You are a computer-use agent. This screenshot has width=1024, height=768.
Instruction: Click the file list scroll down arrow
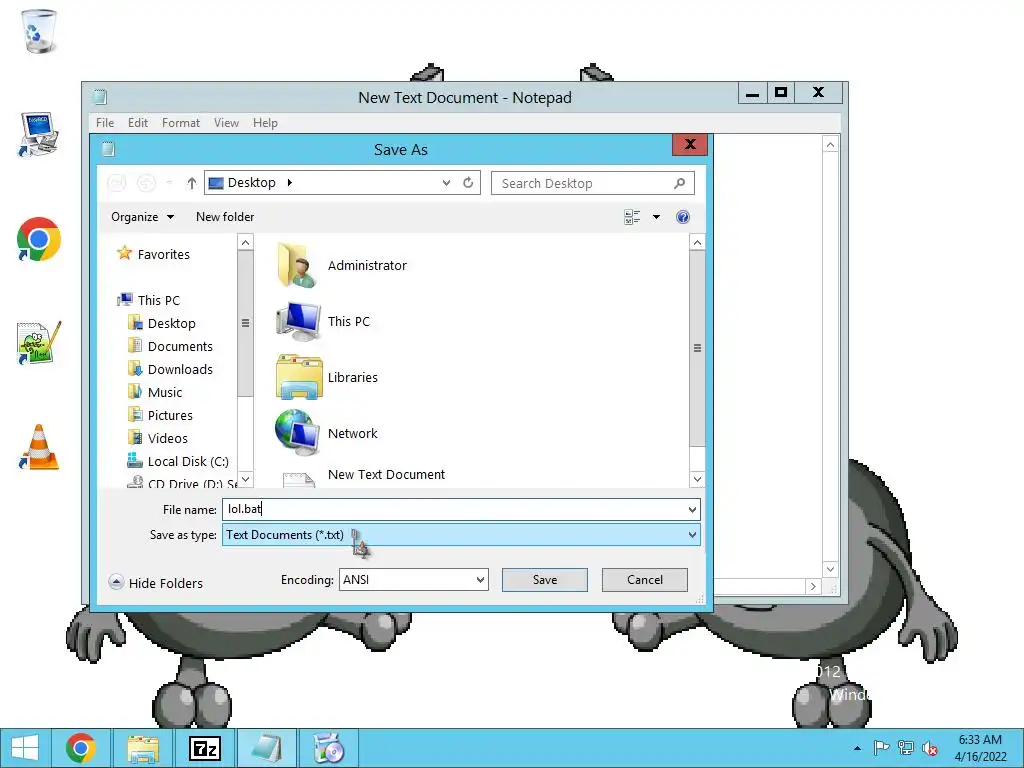point(697,479)
